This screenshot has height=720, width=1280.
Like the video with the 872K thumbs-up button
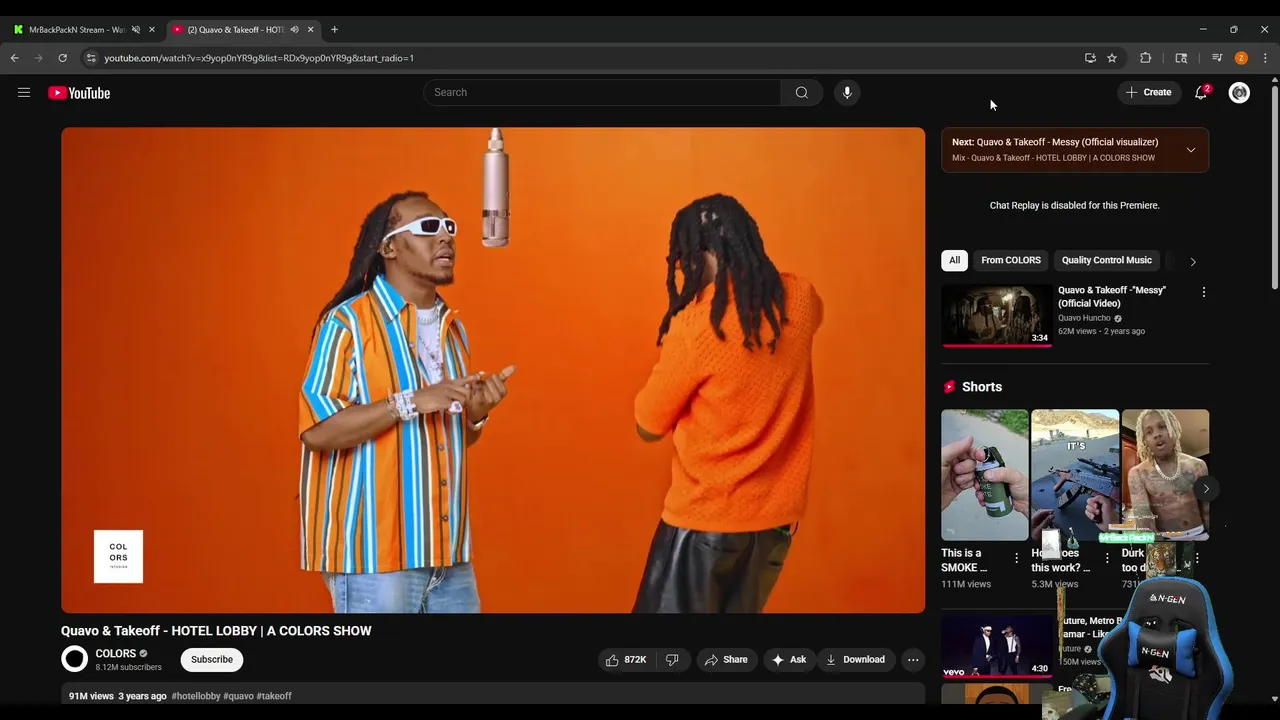click(626, 660)
